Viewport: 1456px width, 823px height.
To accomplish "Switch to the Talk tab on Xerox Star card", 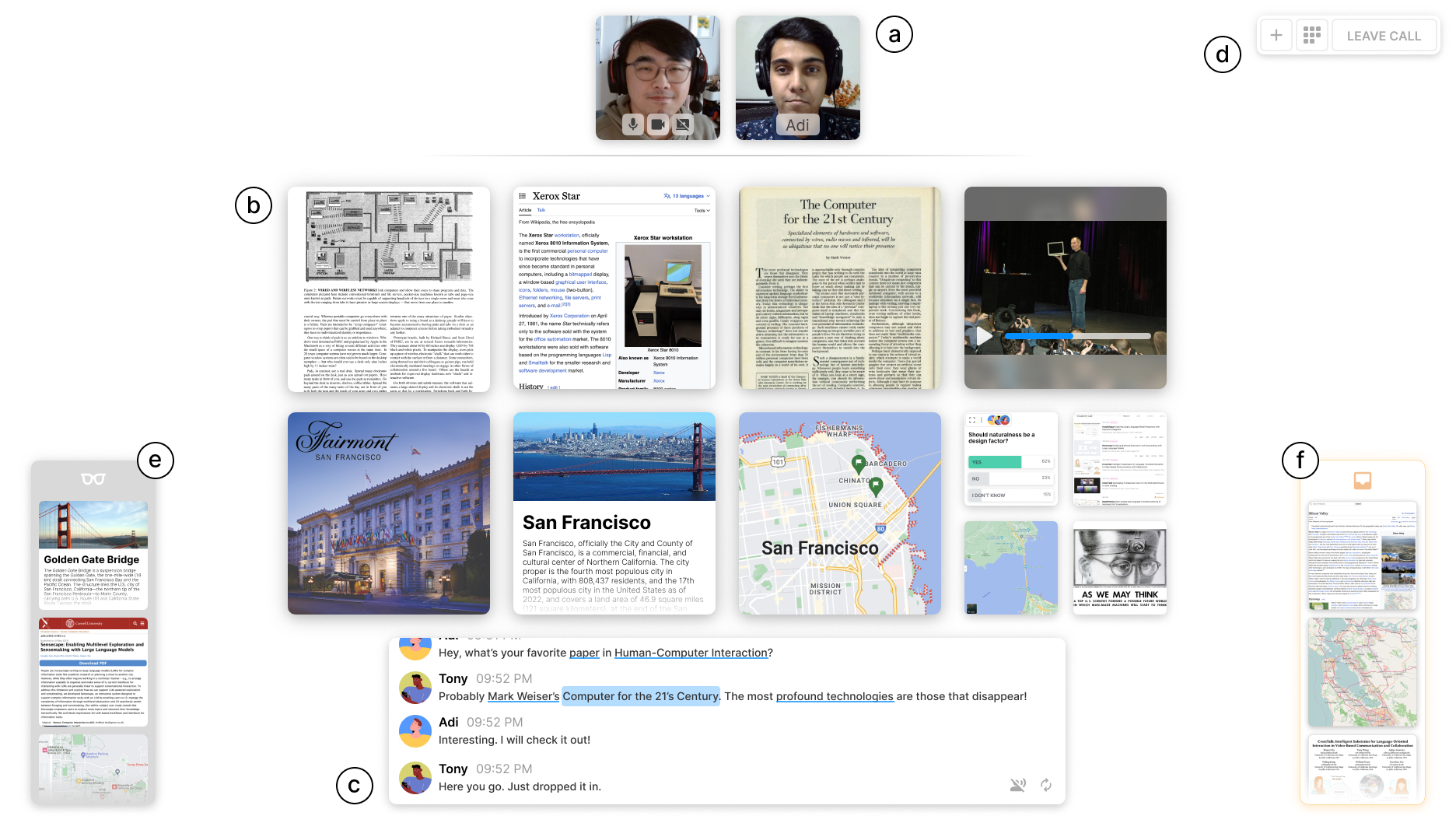I will click(x=541, y=210).
